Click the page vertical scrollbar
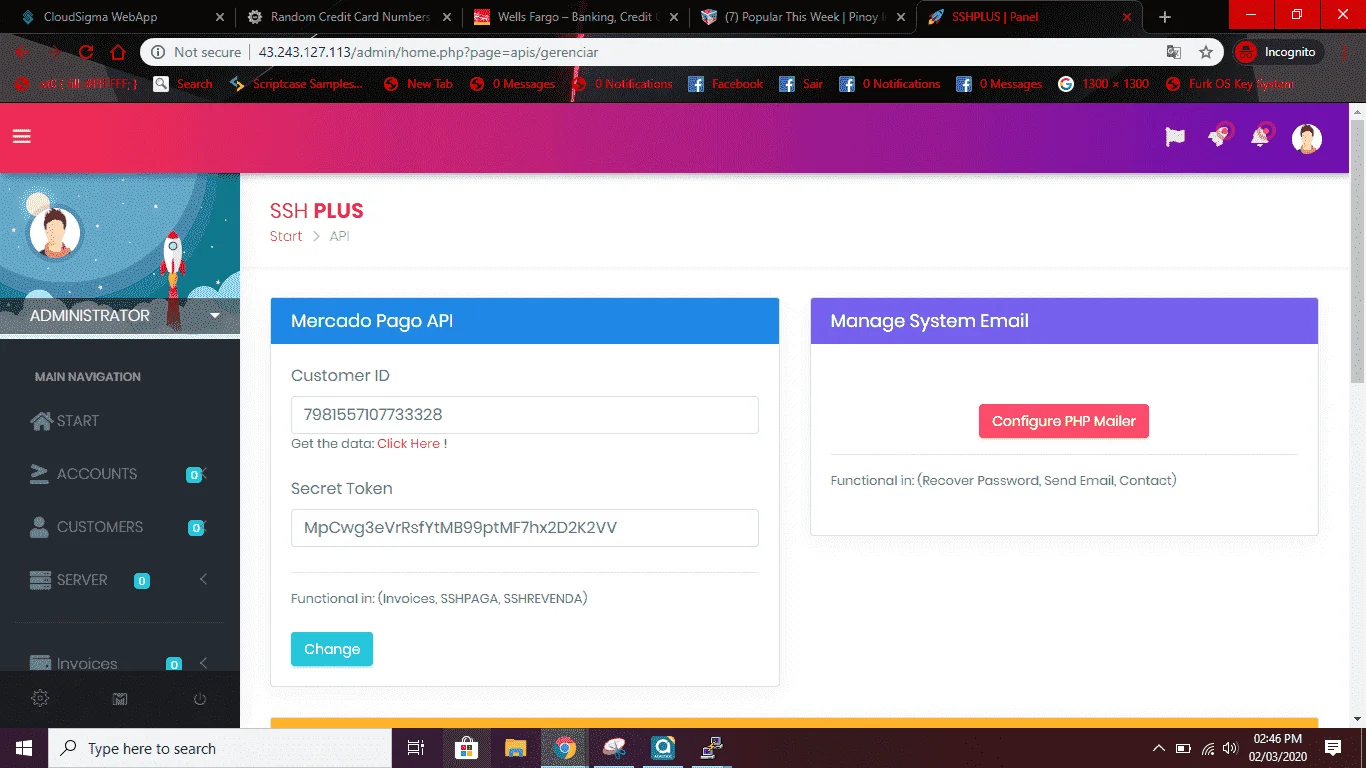The image size is (1366, 768). pyautogui.click(x=1357, y=250)
